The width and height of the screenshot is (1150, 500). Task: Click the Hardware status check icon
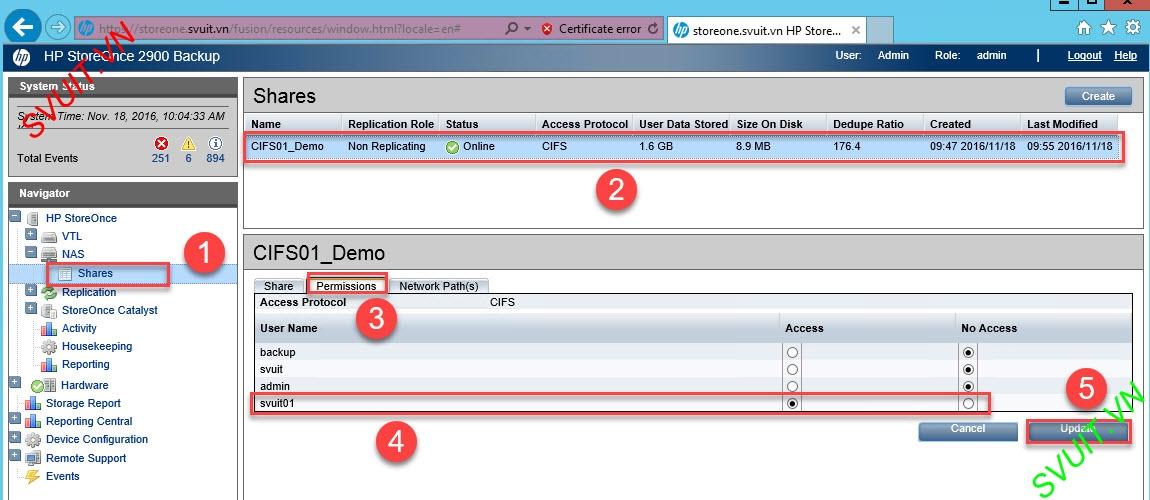point(37,386)
